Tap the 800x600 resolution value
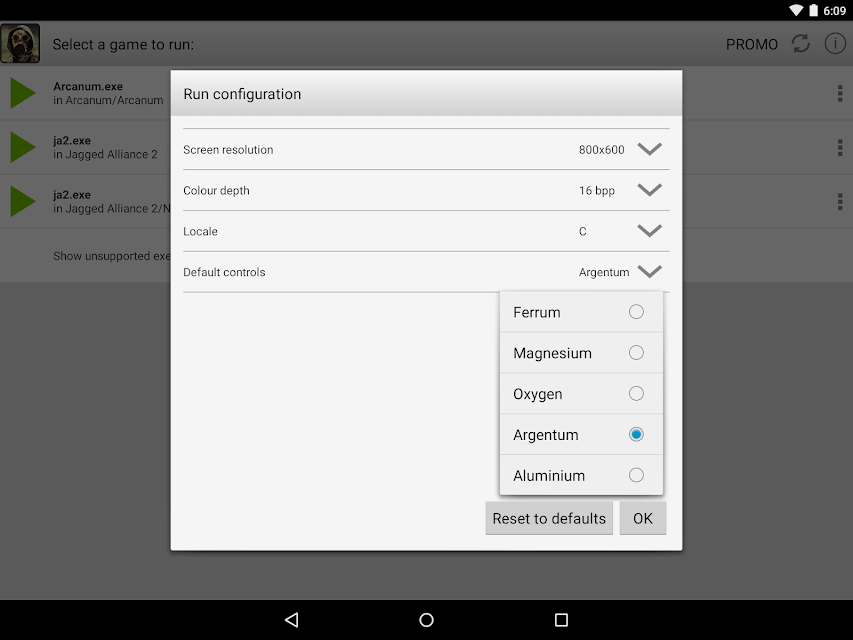 pyautogui.click(x=602, y=150)
